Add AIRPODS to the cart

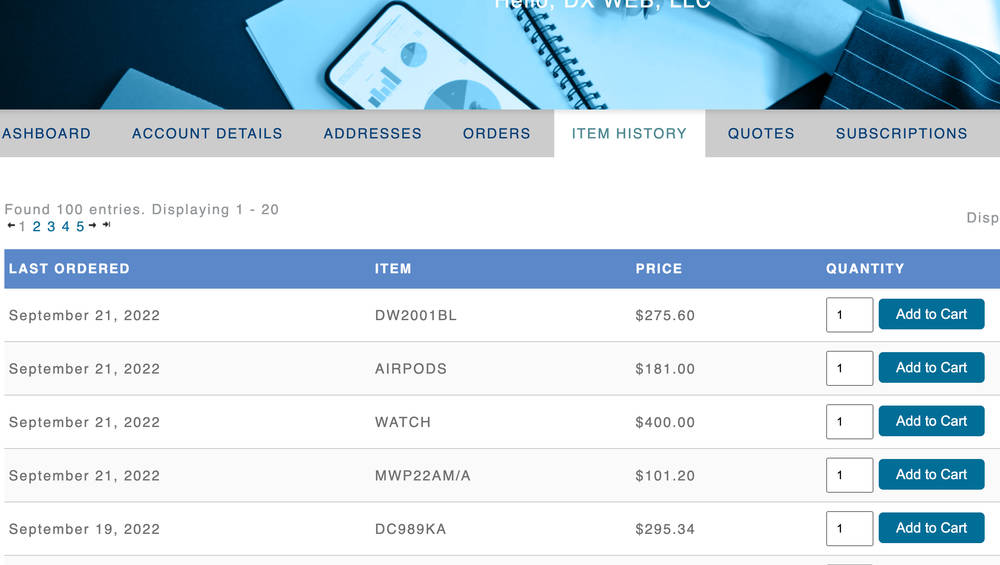931,368
